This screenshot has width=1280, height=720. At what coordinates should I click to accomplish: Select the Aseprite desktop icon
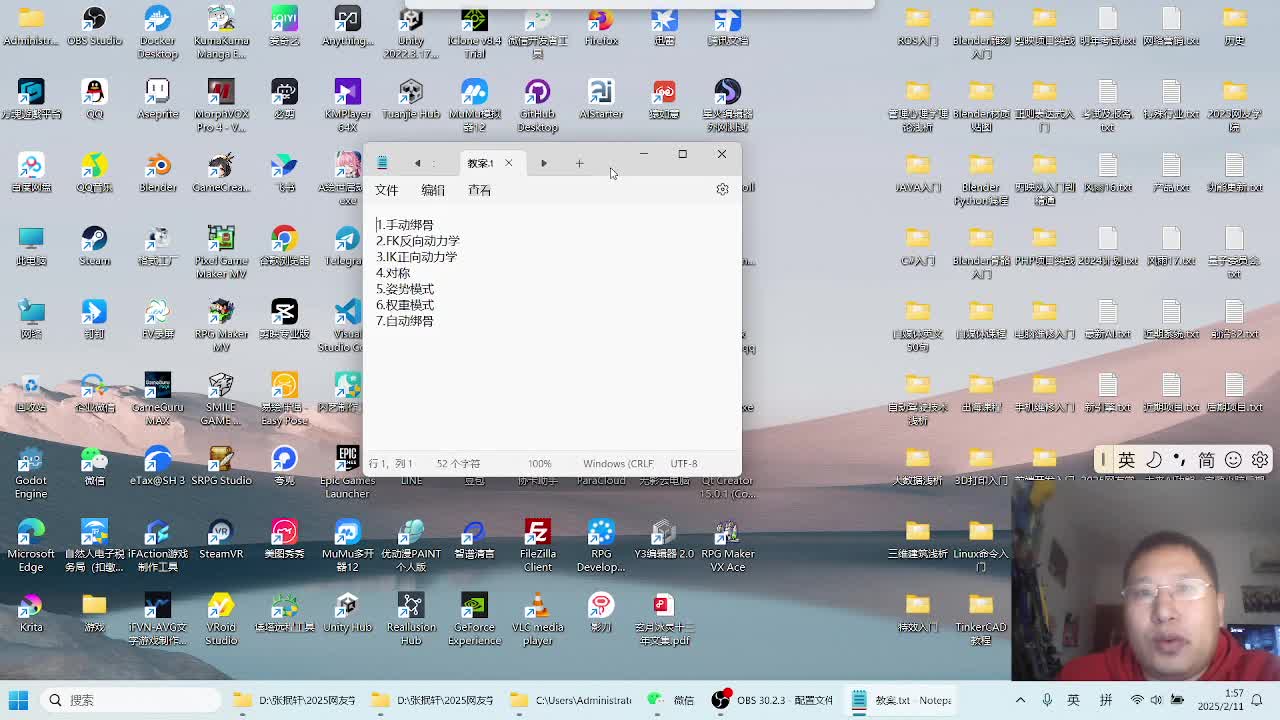point(157,100)
